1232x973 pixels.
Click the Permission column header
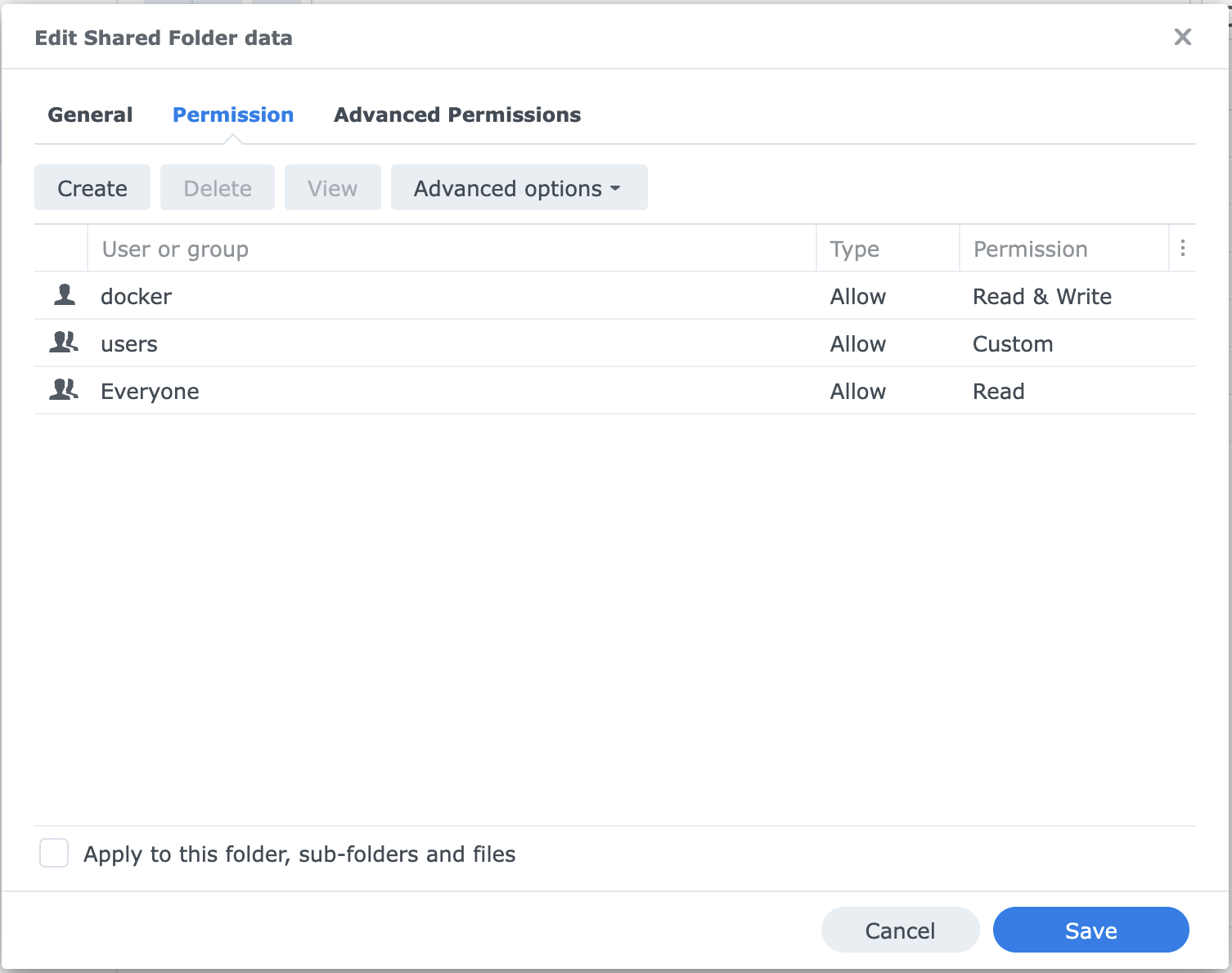(1030, 249)
